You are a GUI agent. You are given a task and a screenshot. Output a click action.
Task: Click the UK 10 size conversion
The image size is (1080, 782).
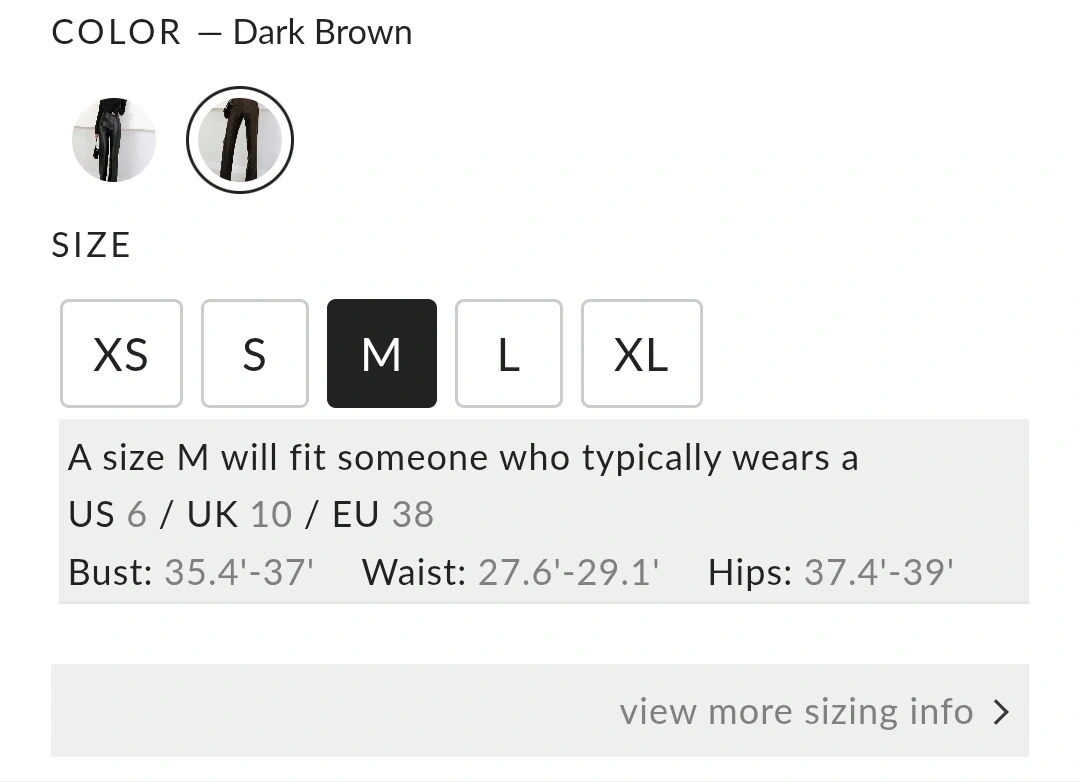pos(240,515)
